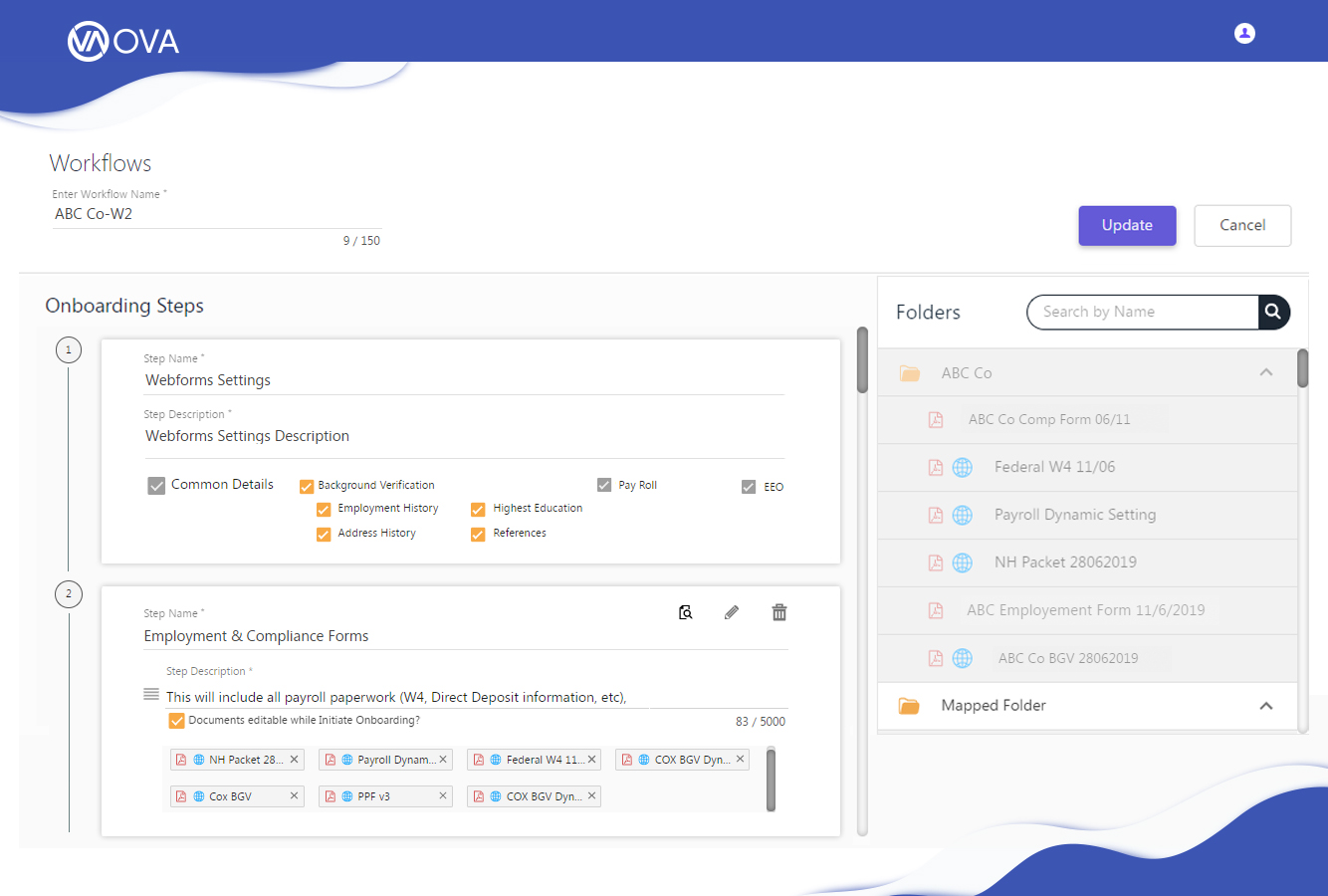
Task: Click the OVA logo
Action: [x=123, y=41]
